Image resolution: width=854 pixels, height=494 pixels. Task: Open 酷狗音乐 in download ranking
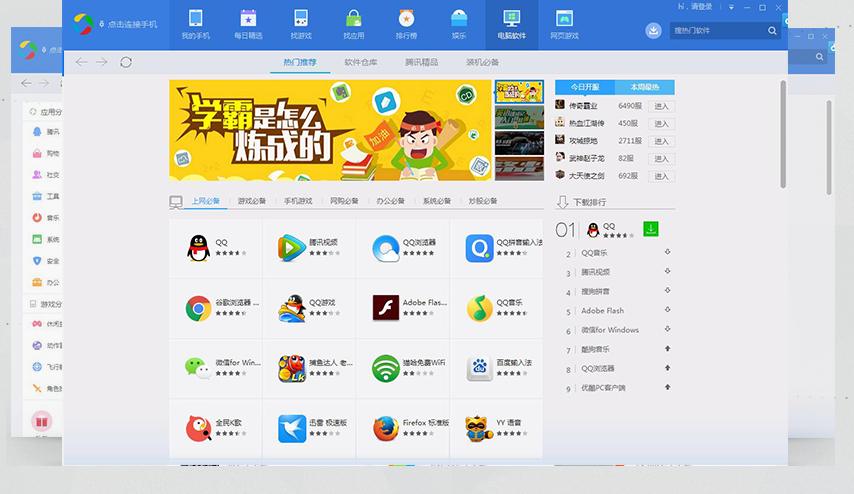[x=595, y=349]
